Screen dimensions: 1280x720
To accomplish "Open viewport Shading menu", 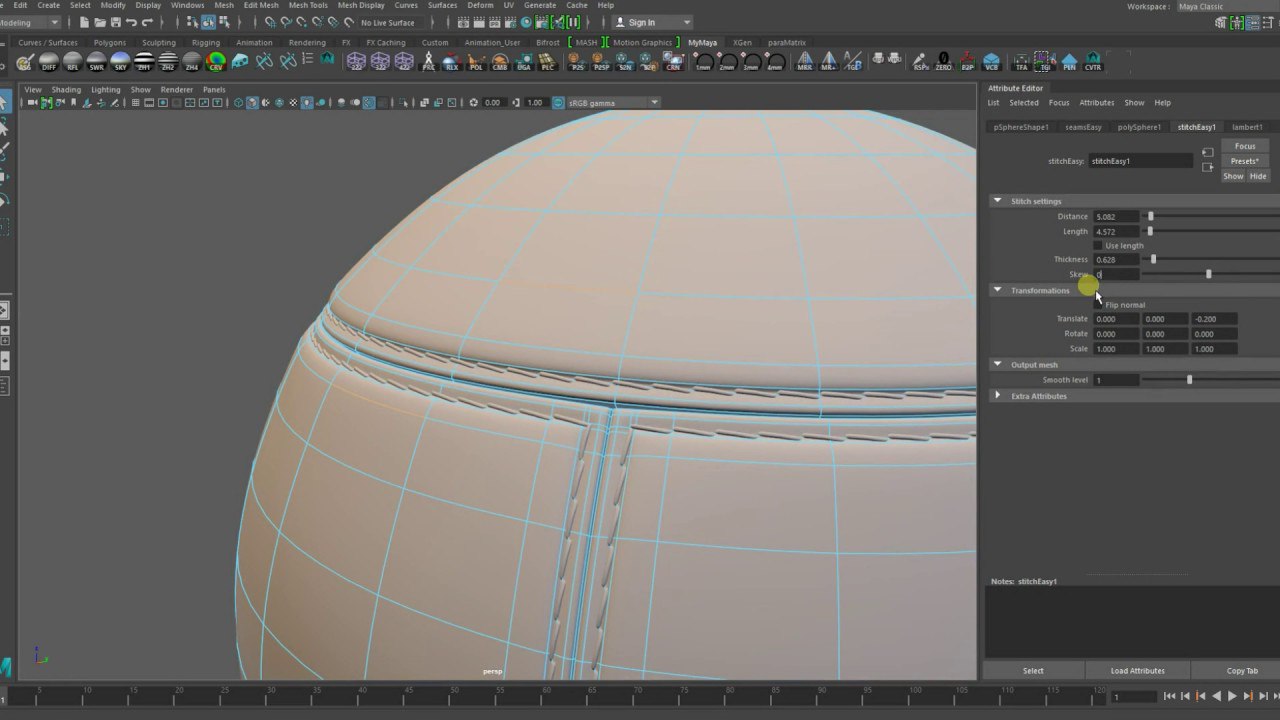I will click(x=66, y=89).
